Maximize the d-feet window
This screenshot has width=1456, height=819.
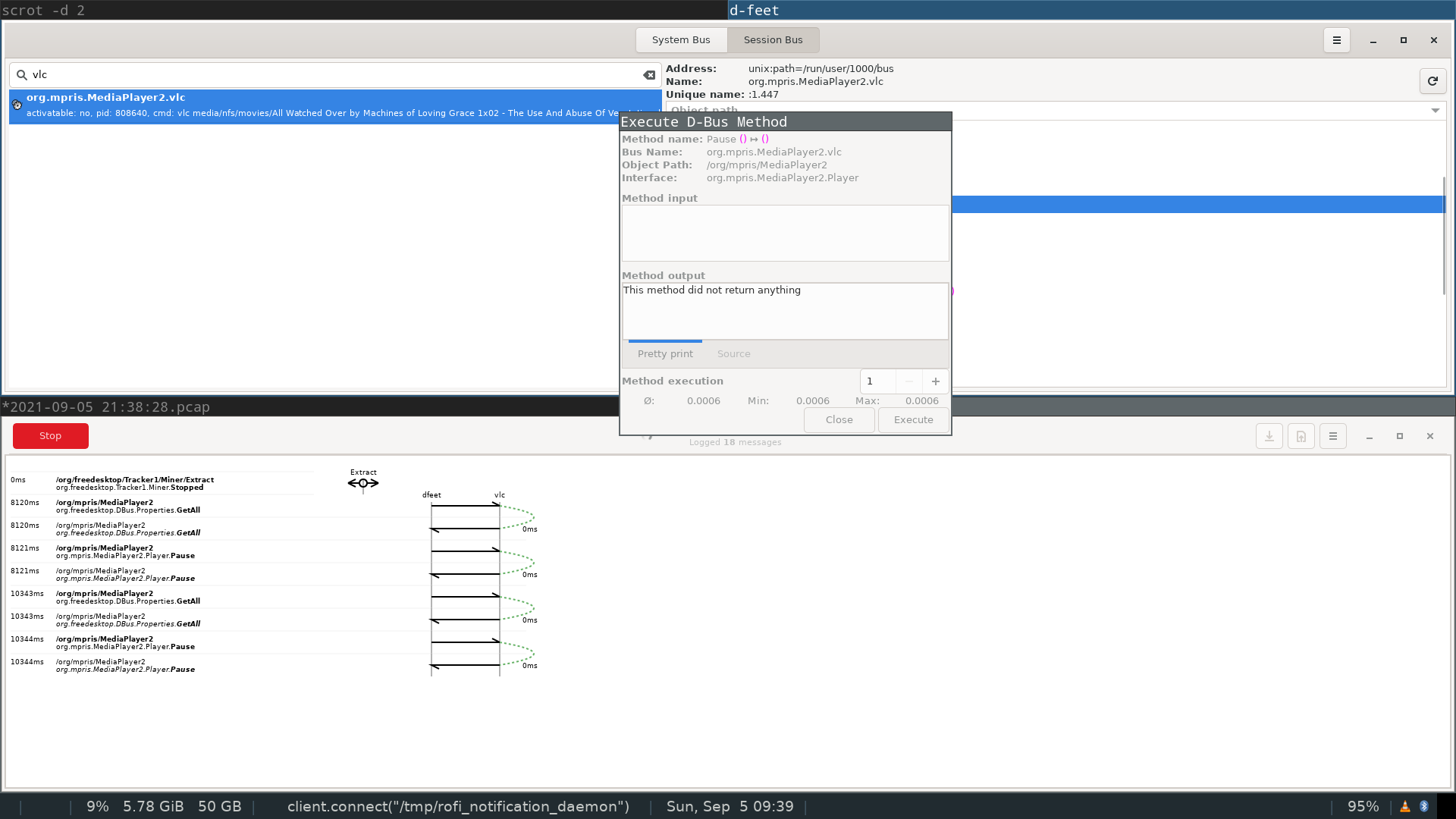(1404, 40)
